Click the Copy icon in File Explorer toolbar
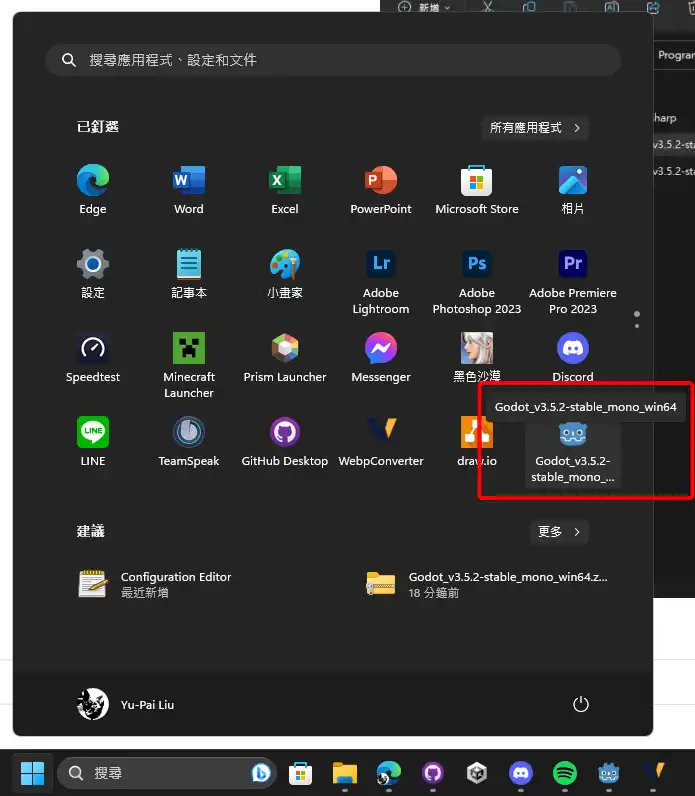This screenshot has height=796, width=695. [x=529, y=6]
